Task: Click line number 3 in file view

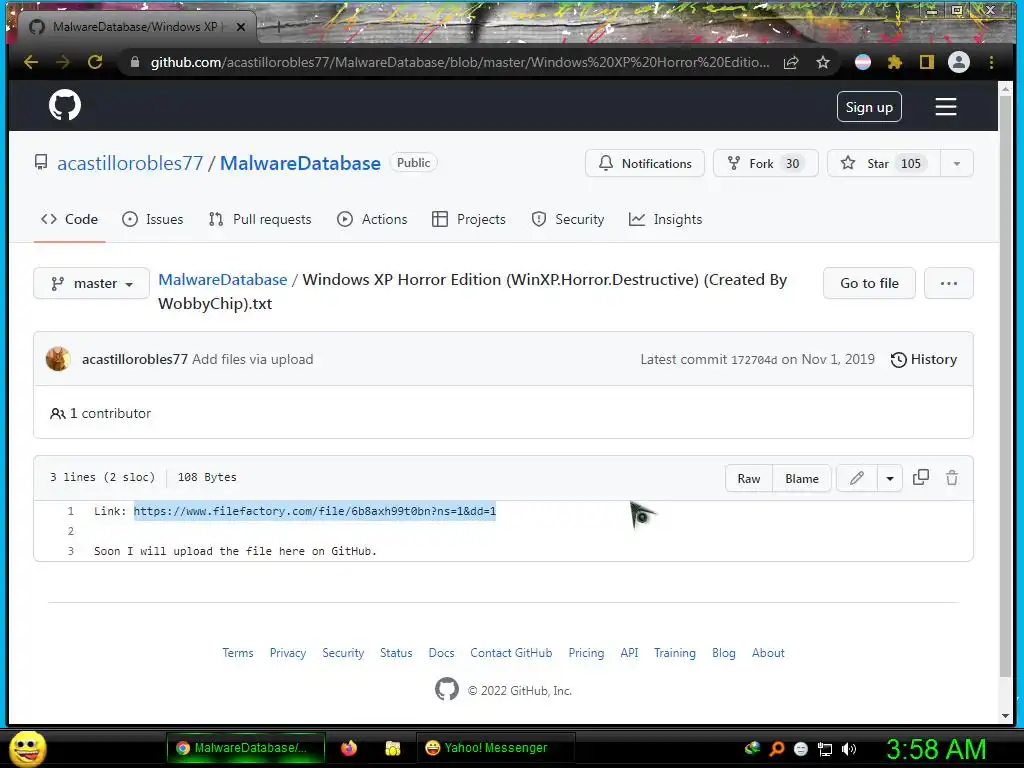Action: click(71, 551)
